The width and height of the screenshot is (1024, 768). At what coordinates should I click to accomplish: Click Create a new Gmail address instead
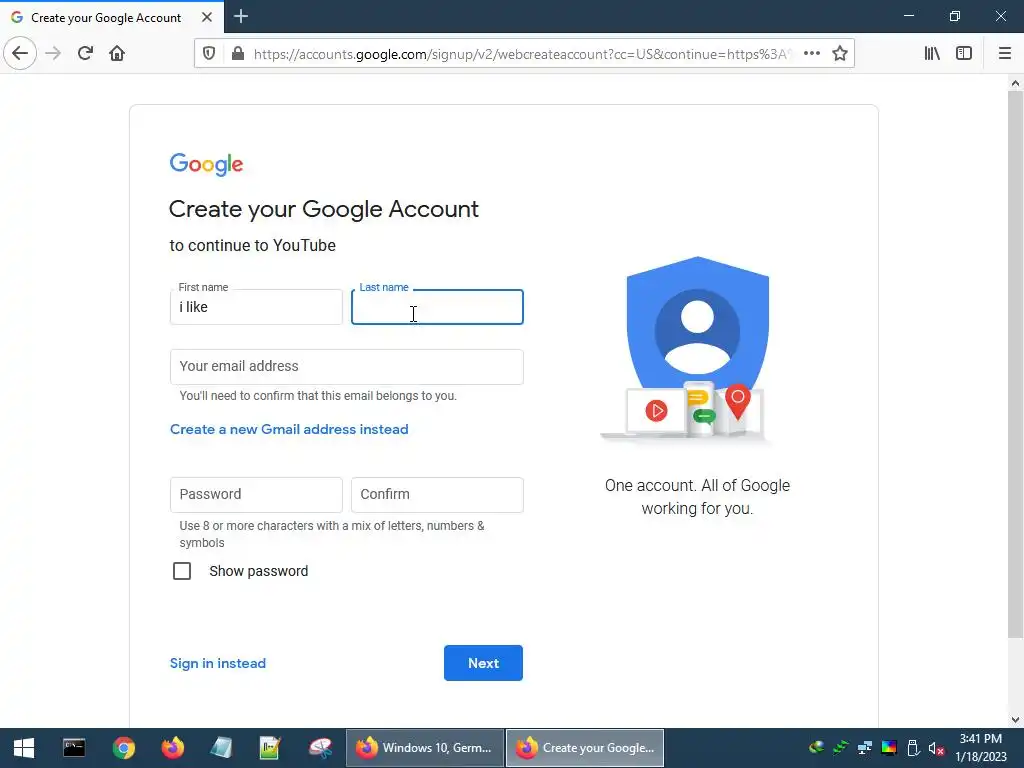pyautogui.click(x=289, y=429)
